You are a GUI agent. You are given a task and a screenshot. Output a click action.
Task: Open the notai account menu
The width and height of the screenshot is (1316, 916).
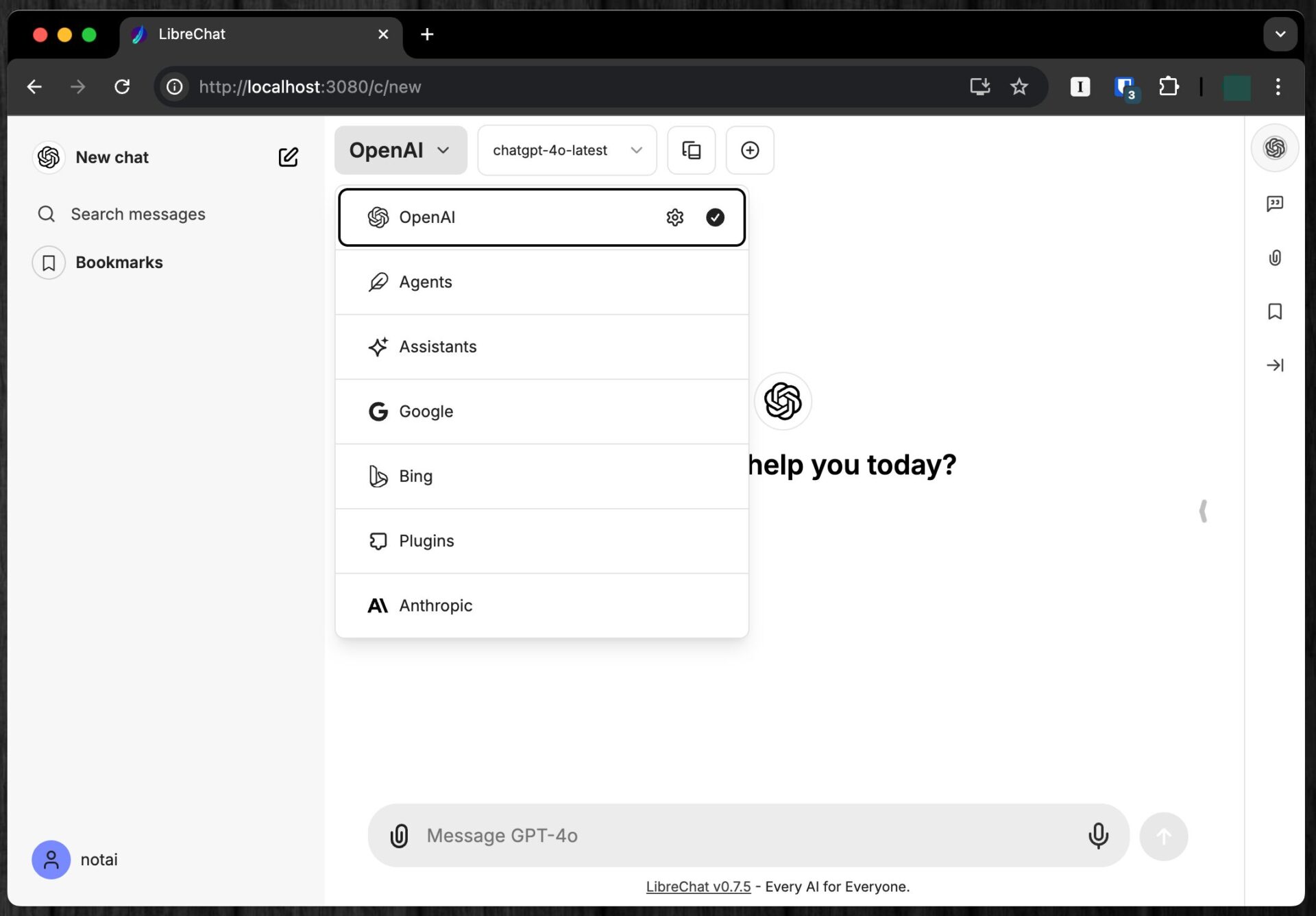pyautogui.click(x=75, y=859)
